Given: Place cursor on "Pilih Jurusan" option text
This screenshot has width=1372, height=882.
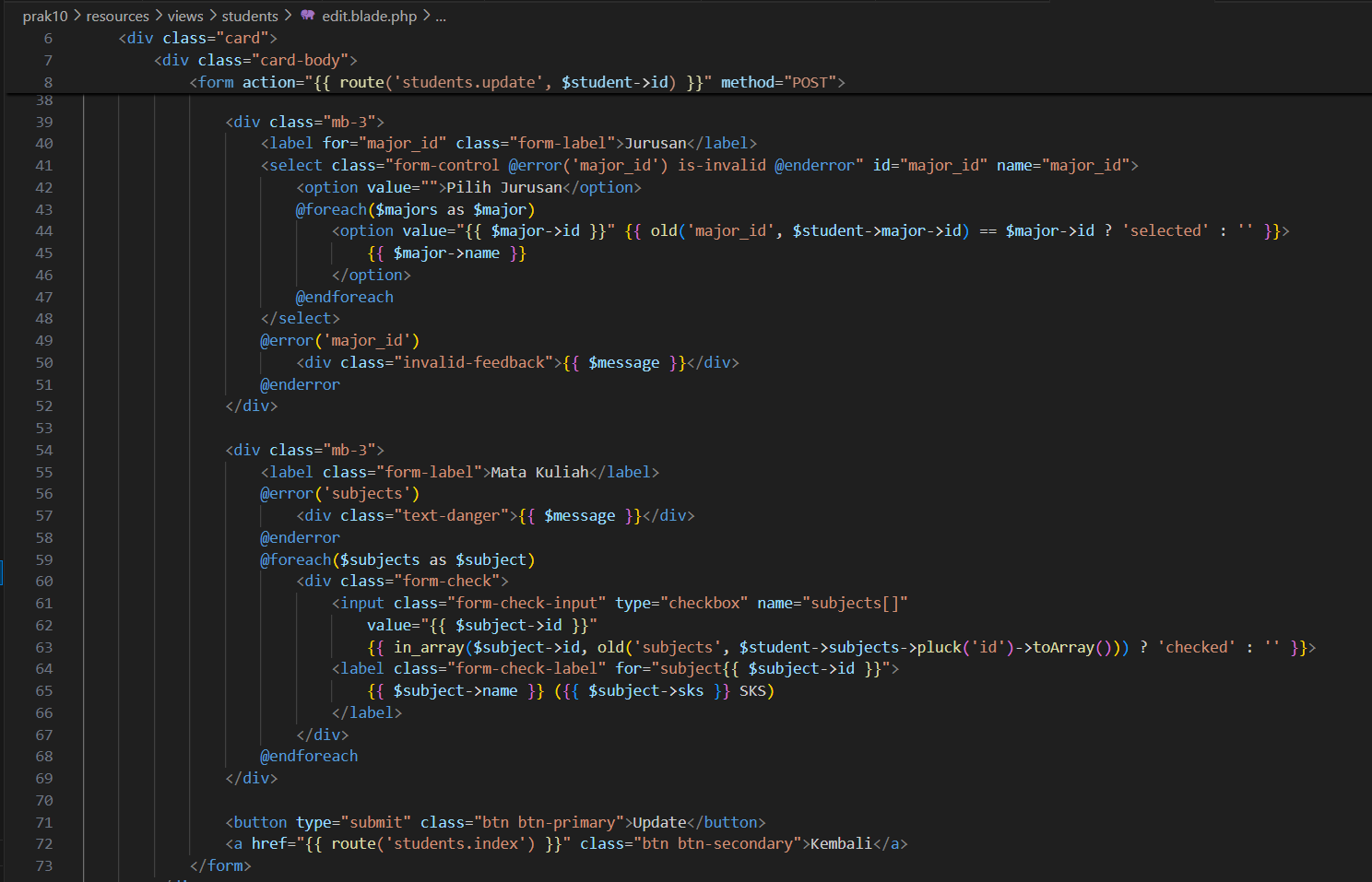Looking at the screenshot, I should (x=504, y=187).
